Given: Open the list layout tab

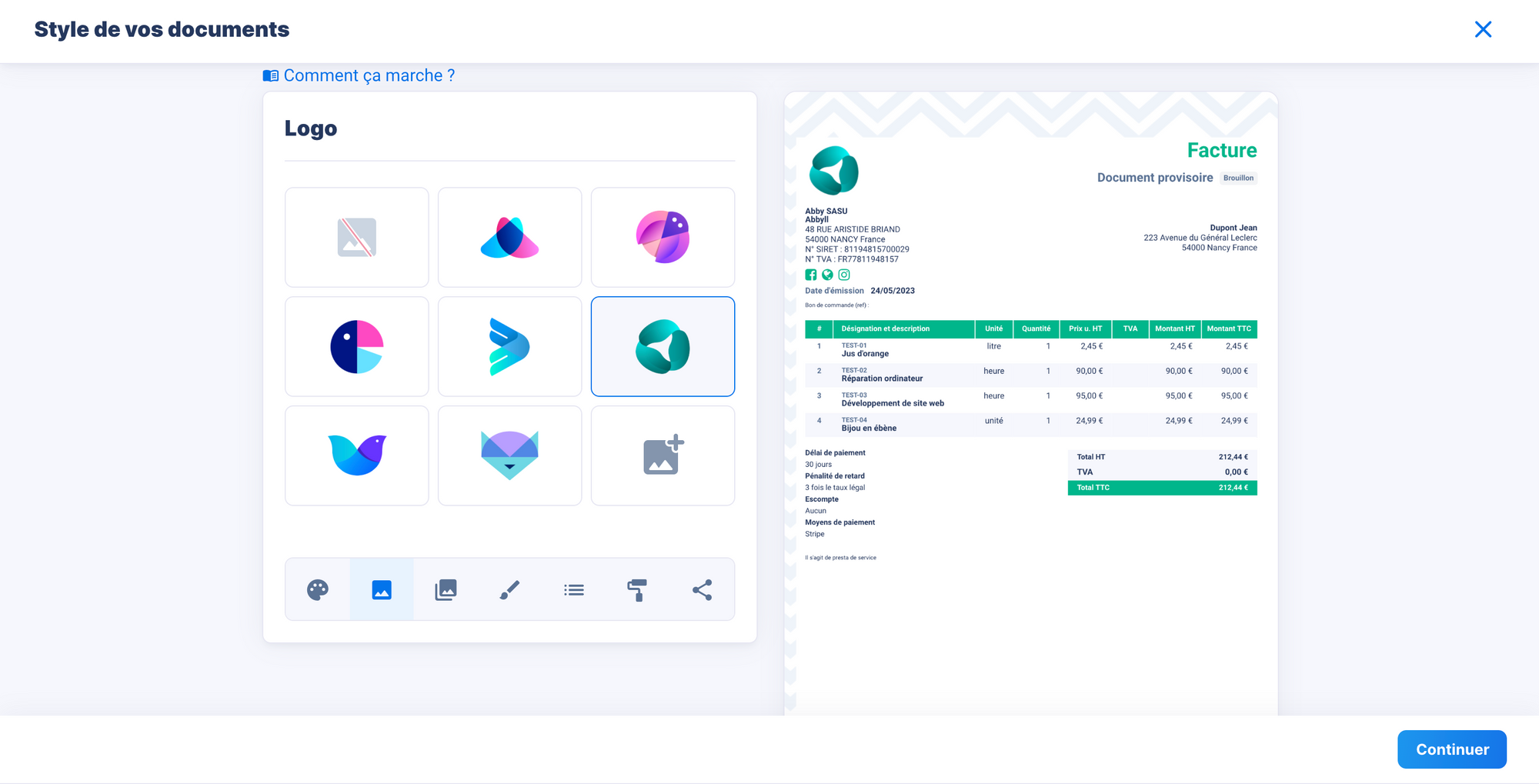Looking at the screenshot, I should click(573, 590).
